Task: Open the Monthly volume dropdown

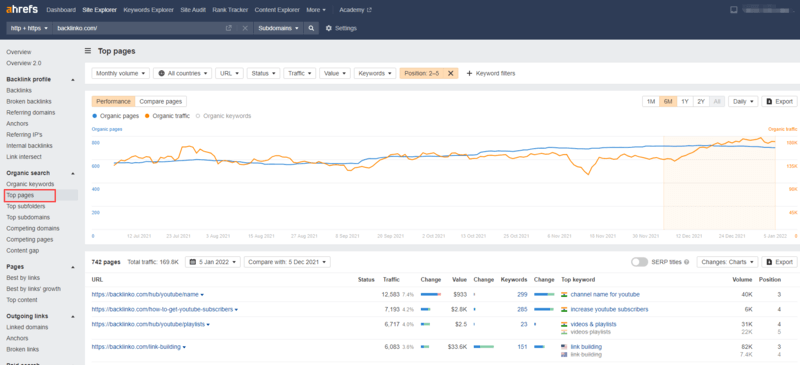Action: pyautogui.click(x=120, y=74)
